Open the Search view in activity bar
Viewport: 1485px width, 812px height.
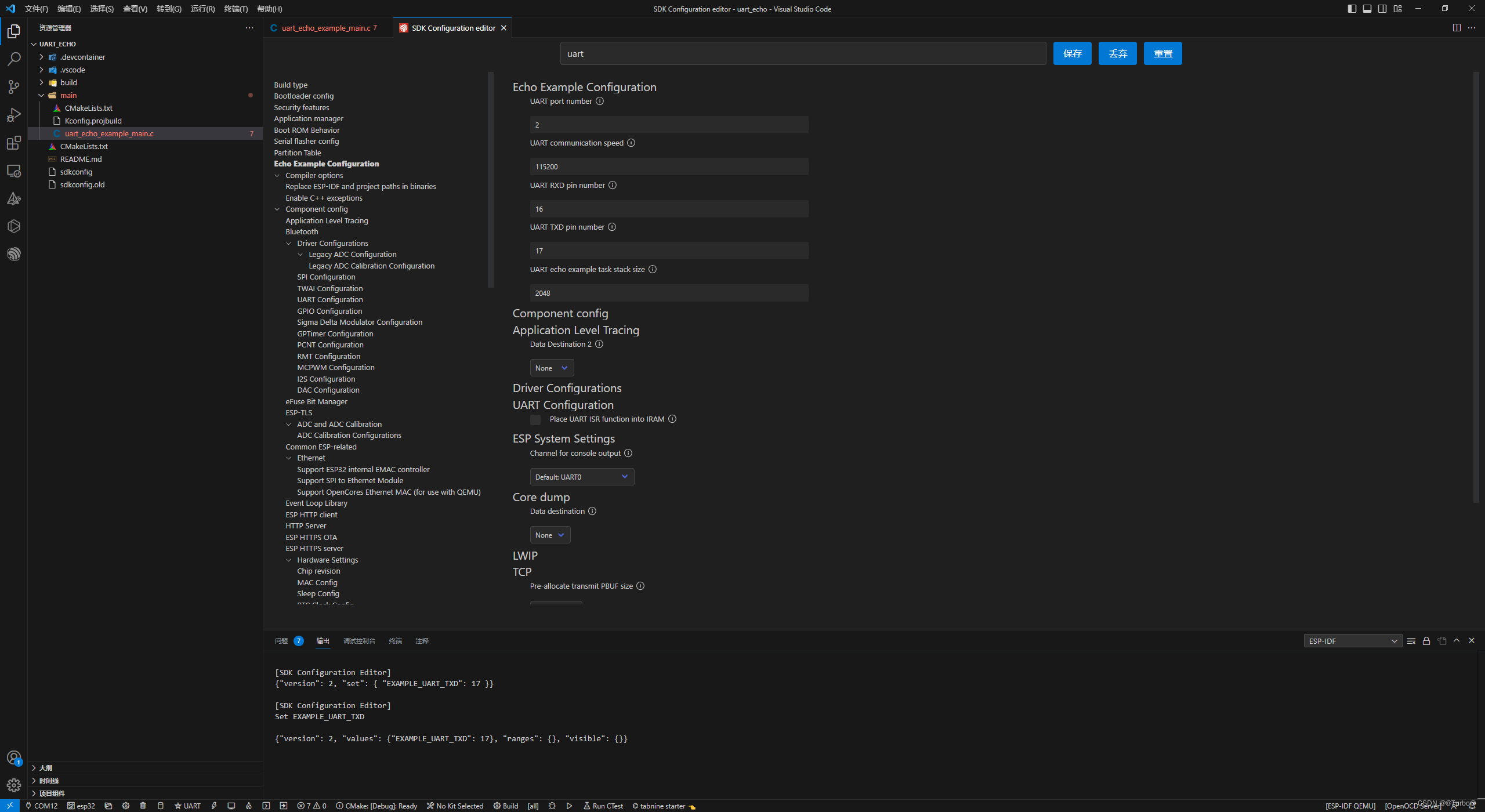click(14, 59)
